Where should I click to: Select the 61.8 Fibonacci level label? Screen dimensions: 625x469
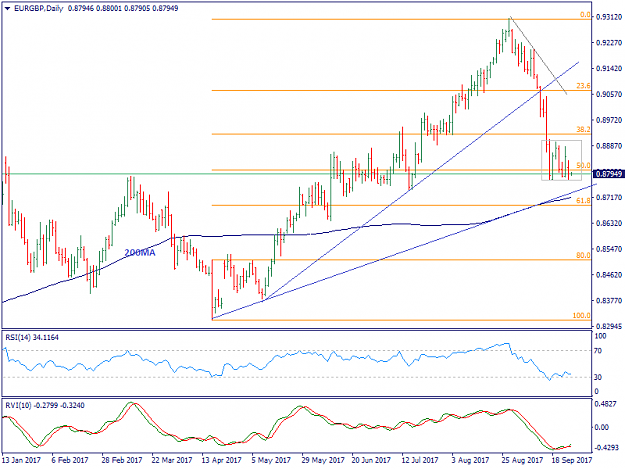click(x=583, y=201)
